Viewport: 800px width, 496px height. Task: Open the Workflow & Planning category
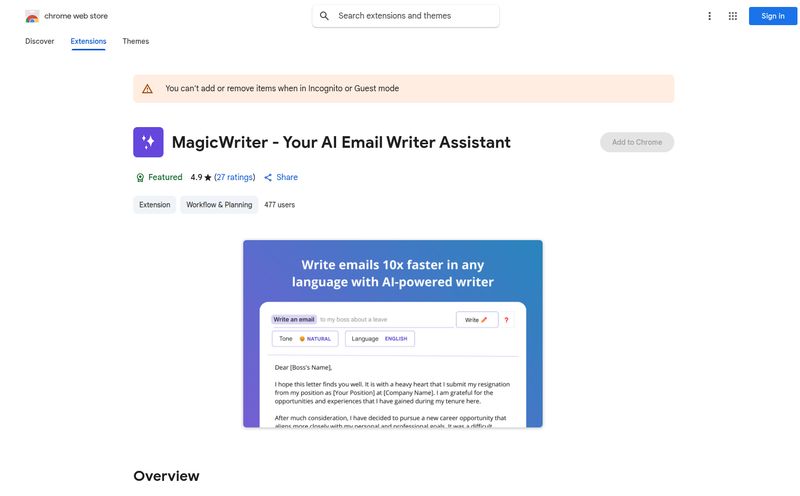pos(219,205)
